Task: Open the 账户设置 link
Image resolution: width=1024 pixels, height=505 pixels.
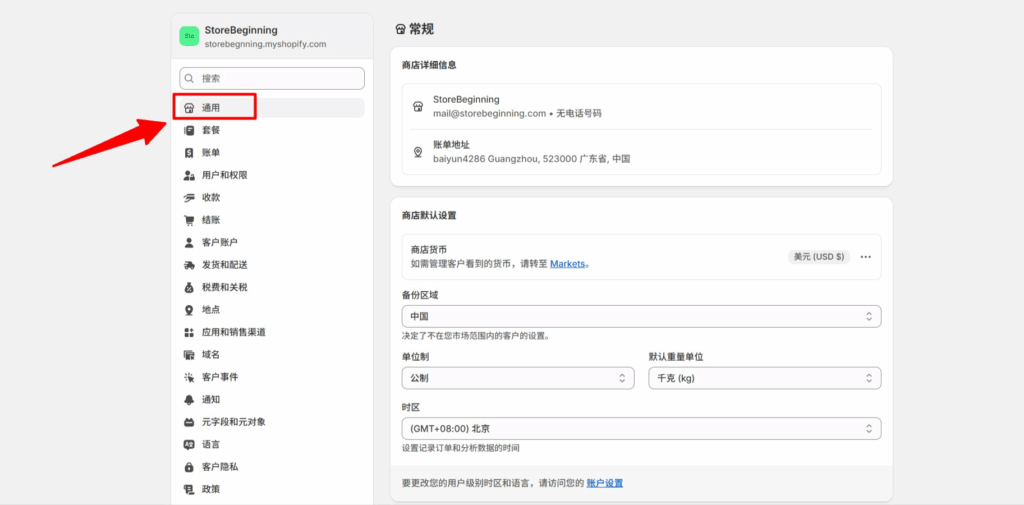Action: click(604, 483)
